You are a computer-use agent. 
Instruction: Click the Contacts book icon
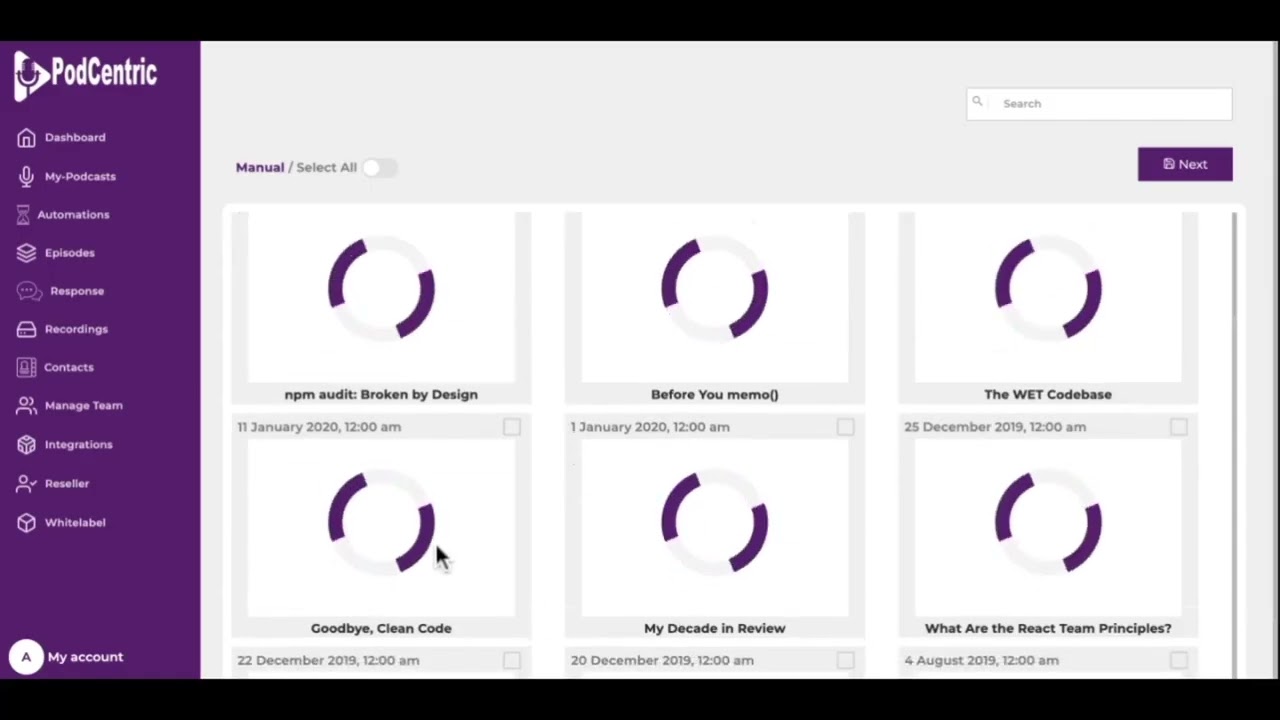click(x=26, y=367)
